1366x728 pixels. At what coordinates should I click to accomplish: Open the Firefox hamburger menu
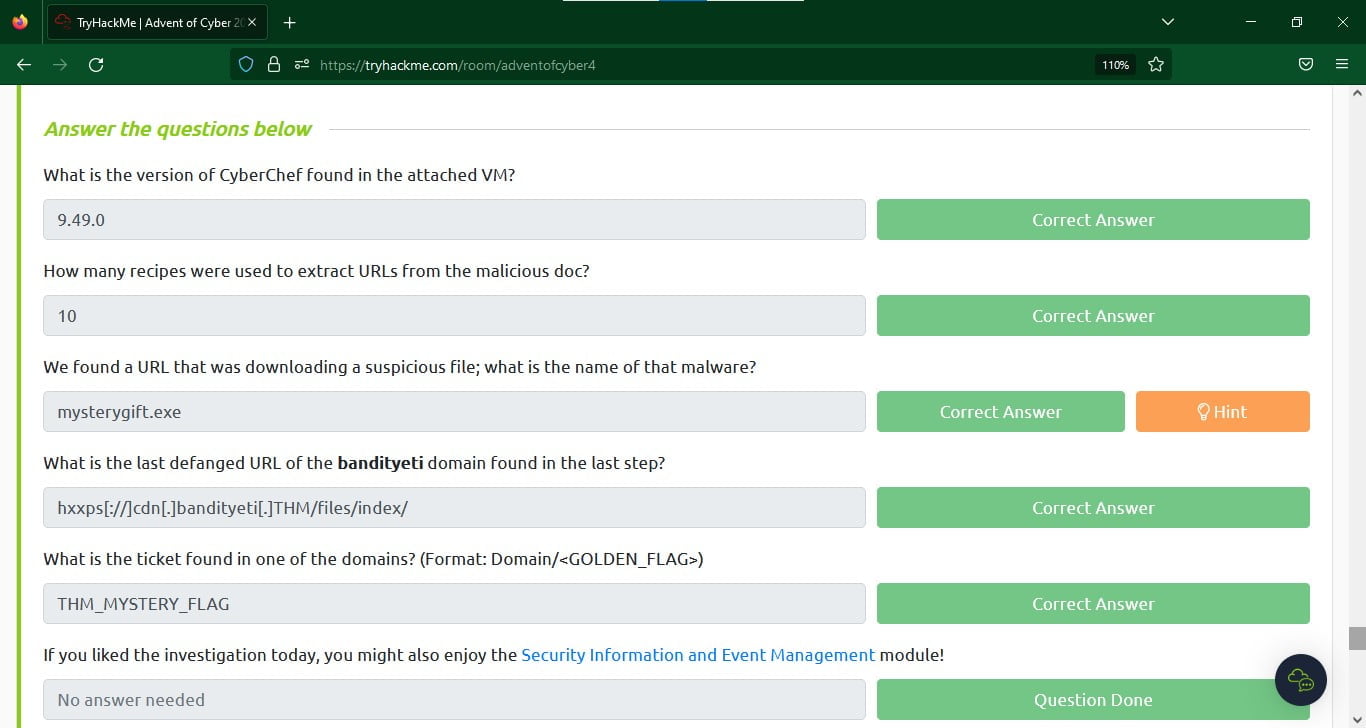tap(1342, 64)
